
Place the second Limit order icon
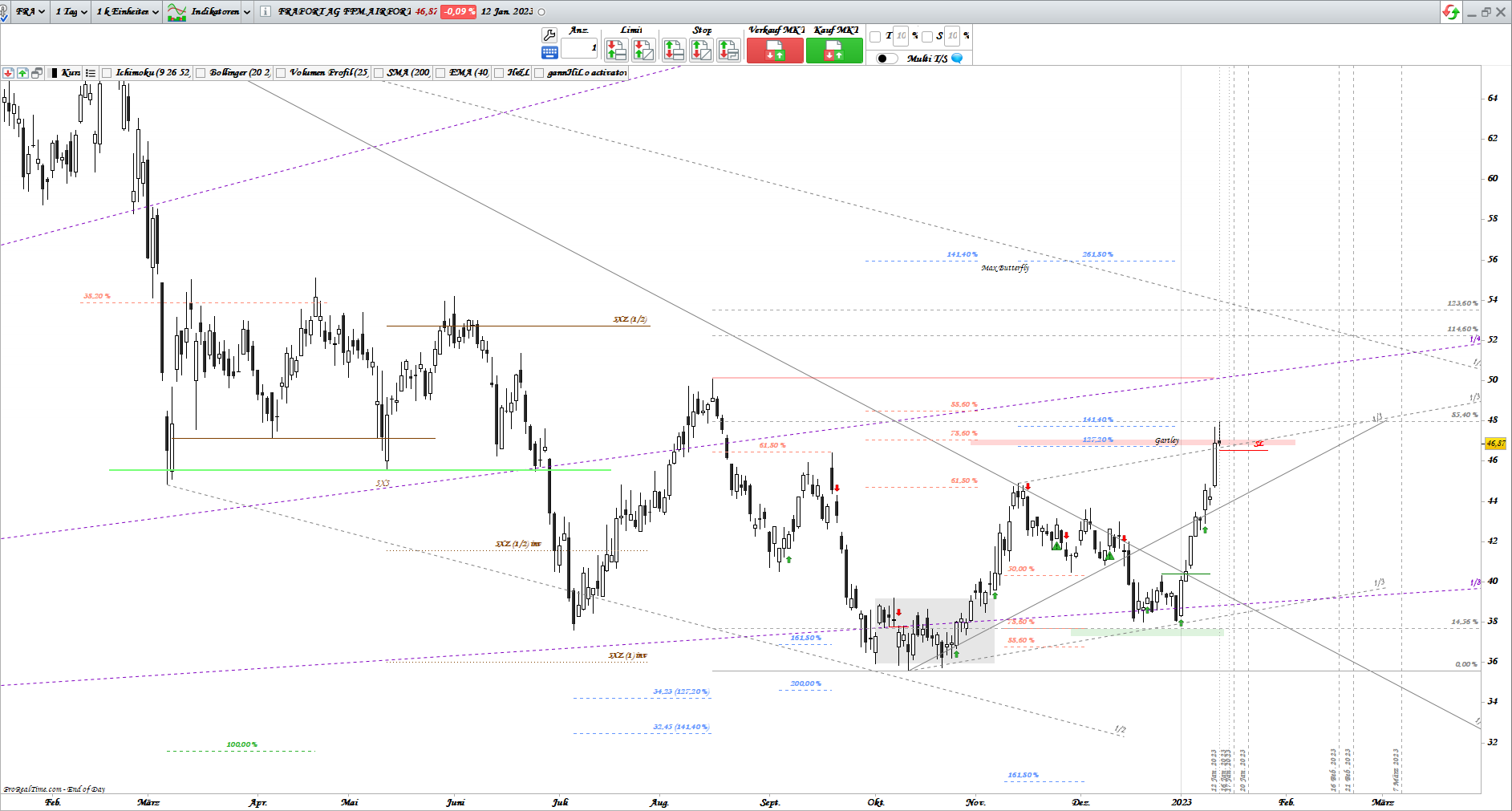[643, 50]
